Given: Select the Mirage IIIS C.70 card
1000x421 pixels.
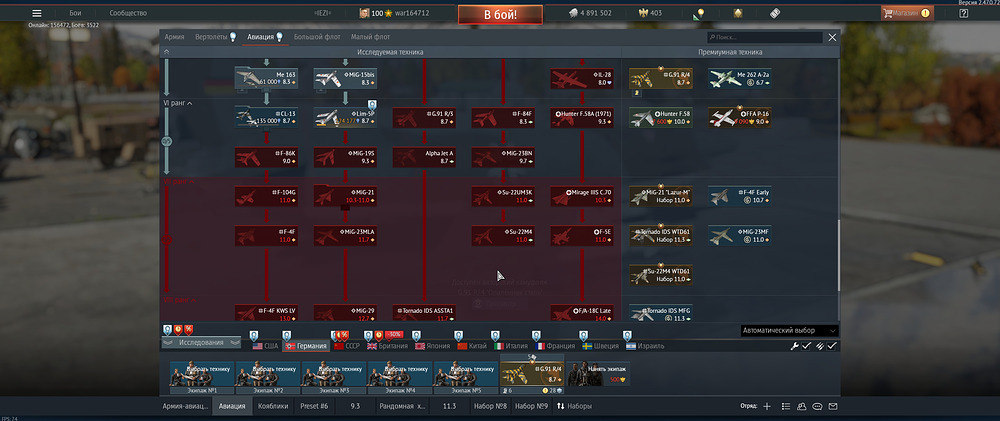Looking at the screenshot, I should [582, 196].
